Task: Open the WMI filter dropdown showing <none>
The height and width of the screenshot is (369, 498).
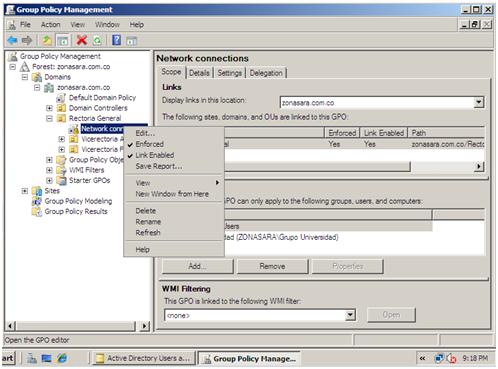Action: pos(350,315)
